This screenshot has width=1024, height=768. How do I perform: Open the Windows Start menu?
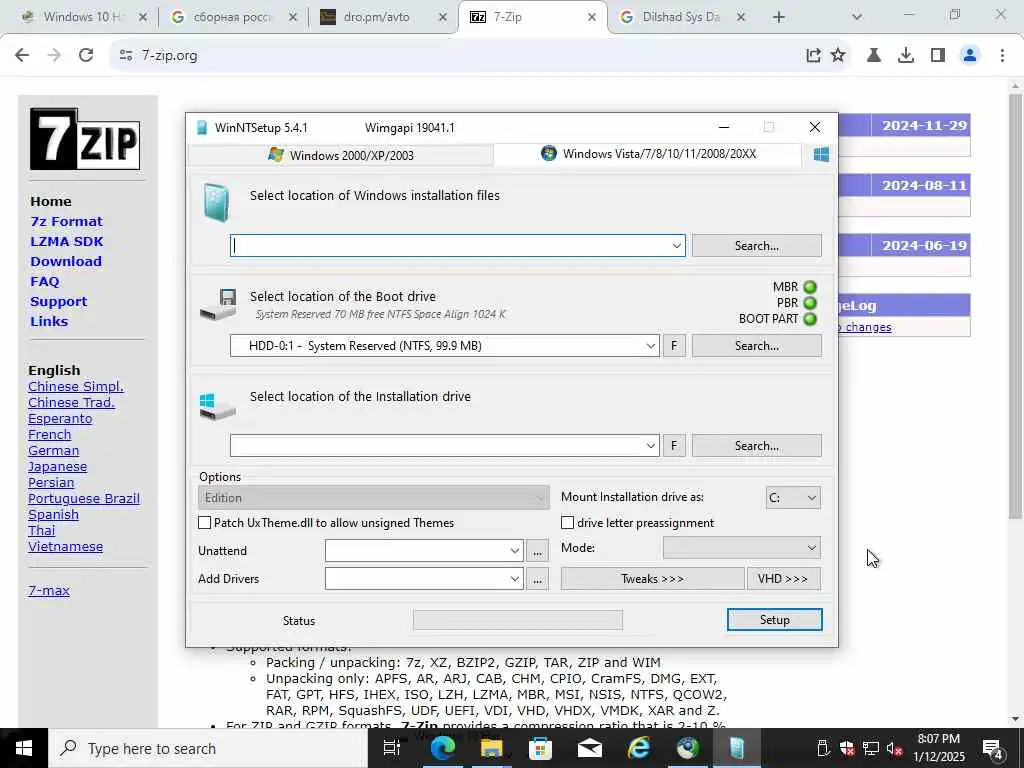tap(24, 748)
